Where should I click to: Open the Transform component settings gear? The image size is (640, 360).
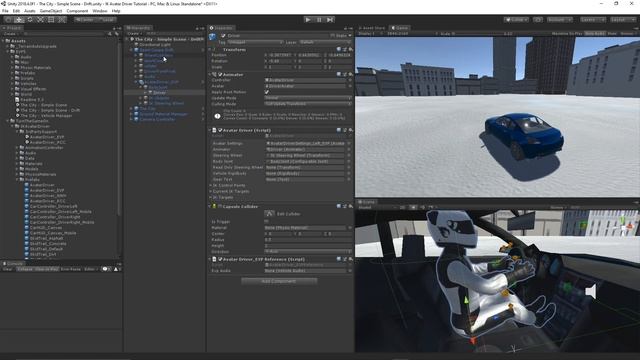[350, 49]
